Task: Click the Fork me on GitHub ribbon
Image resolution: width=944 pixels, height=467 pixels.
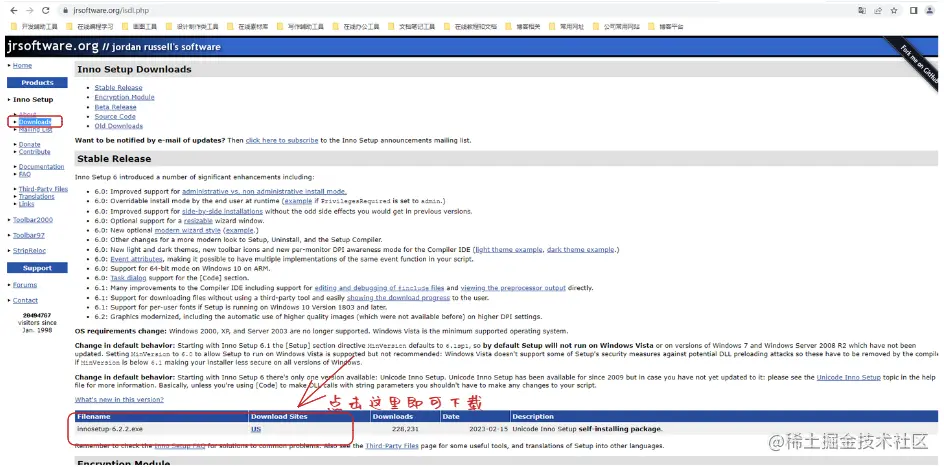Action: click(x=916, y=64)
